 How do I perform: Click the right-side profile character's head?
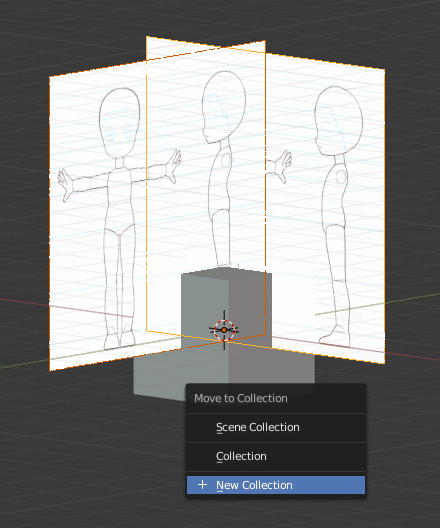pyautogui.click(x=338, y=121)
